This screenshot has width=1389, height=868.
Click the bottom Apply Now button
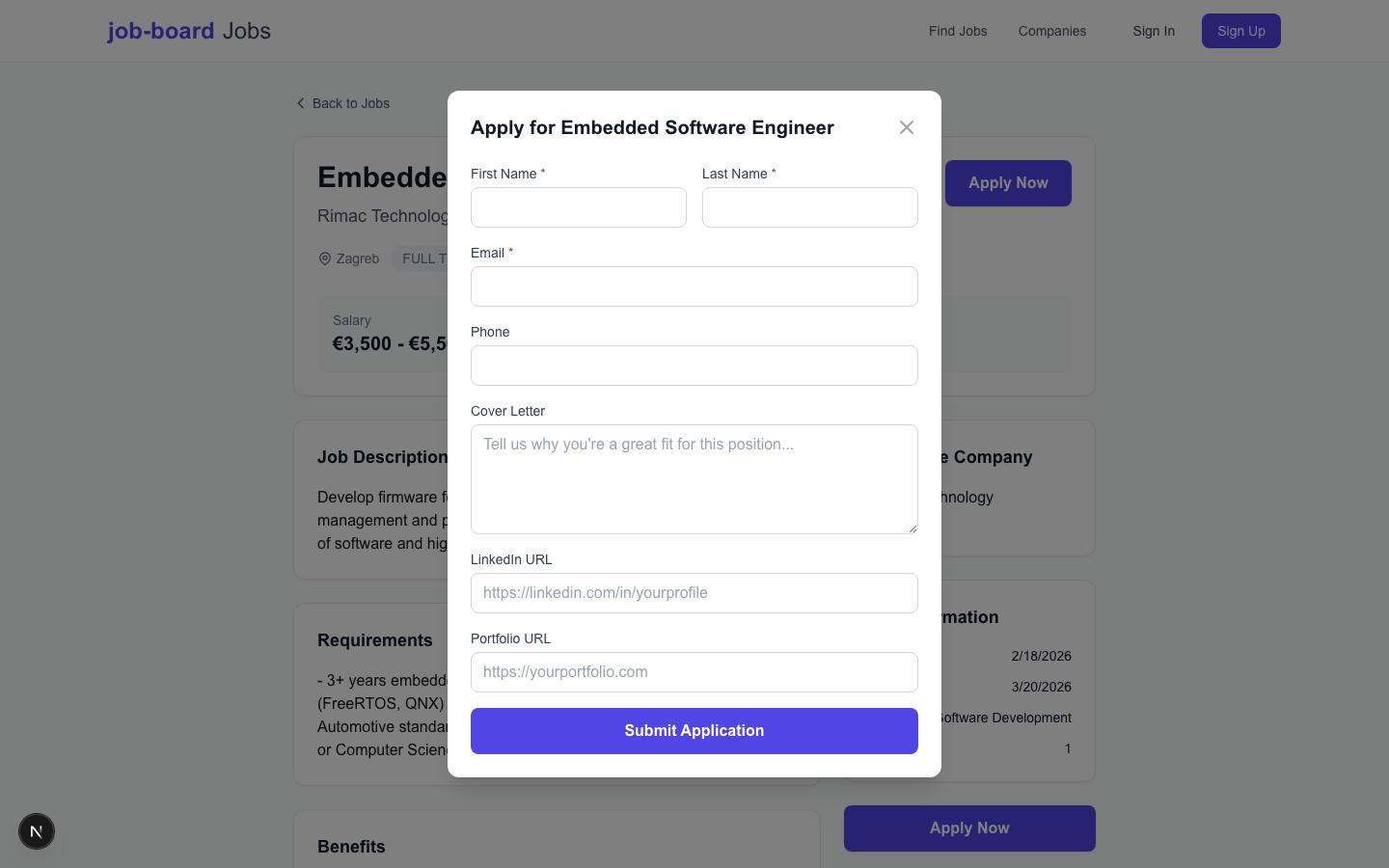(x=968, y=827)
